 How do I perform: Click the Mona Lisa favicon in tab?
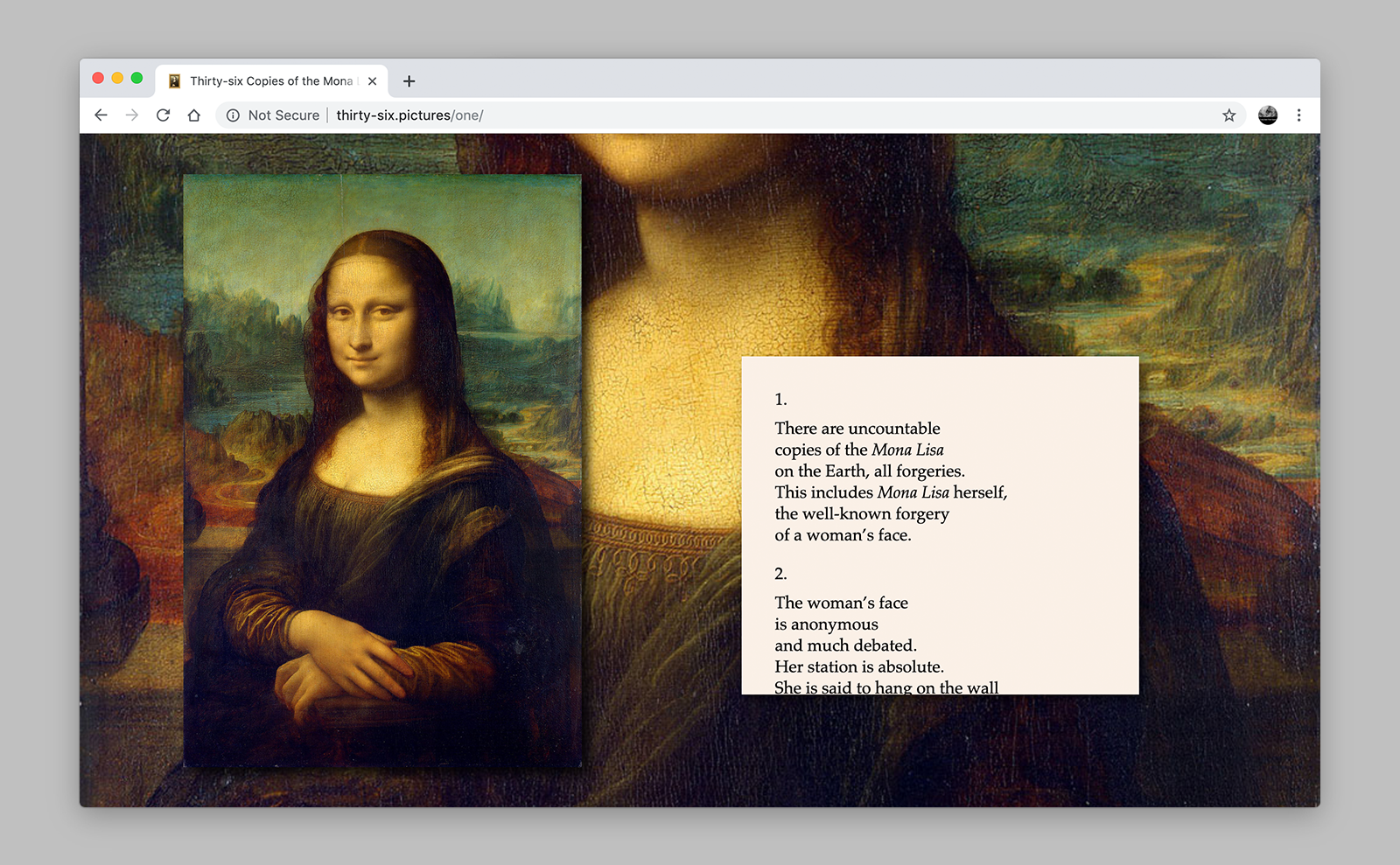point(174,81)
